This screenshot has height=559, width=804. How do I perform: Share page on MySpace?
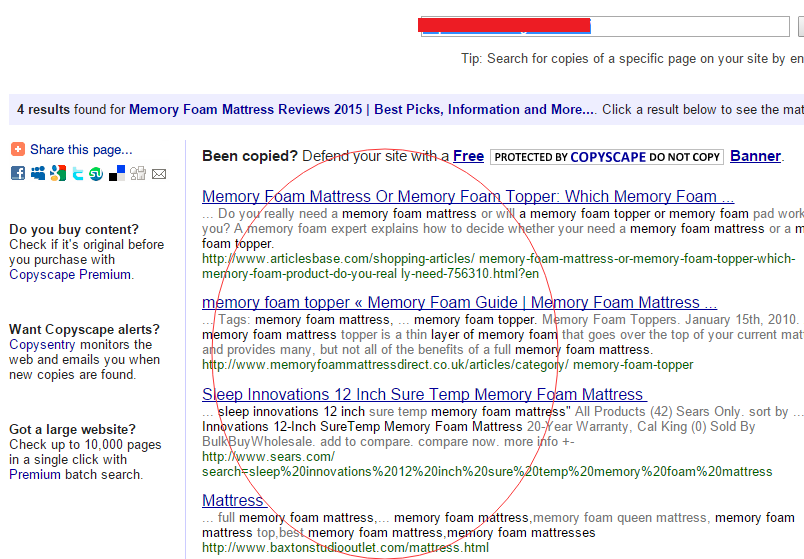[x=37, y=173]
